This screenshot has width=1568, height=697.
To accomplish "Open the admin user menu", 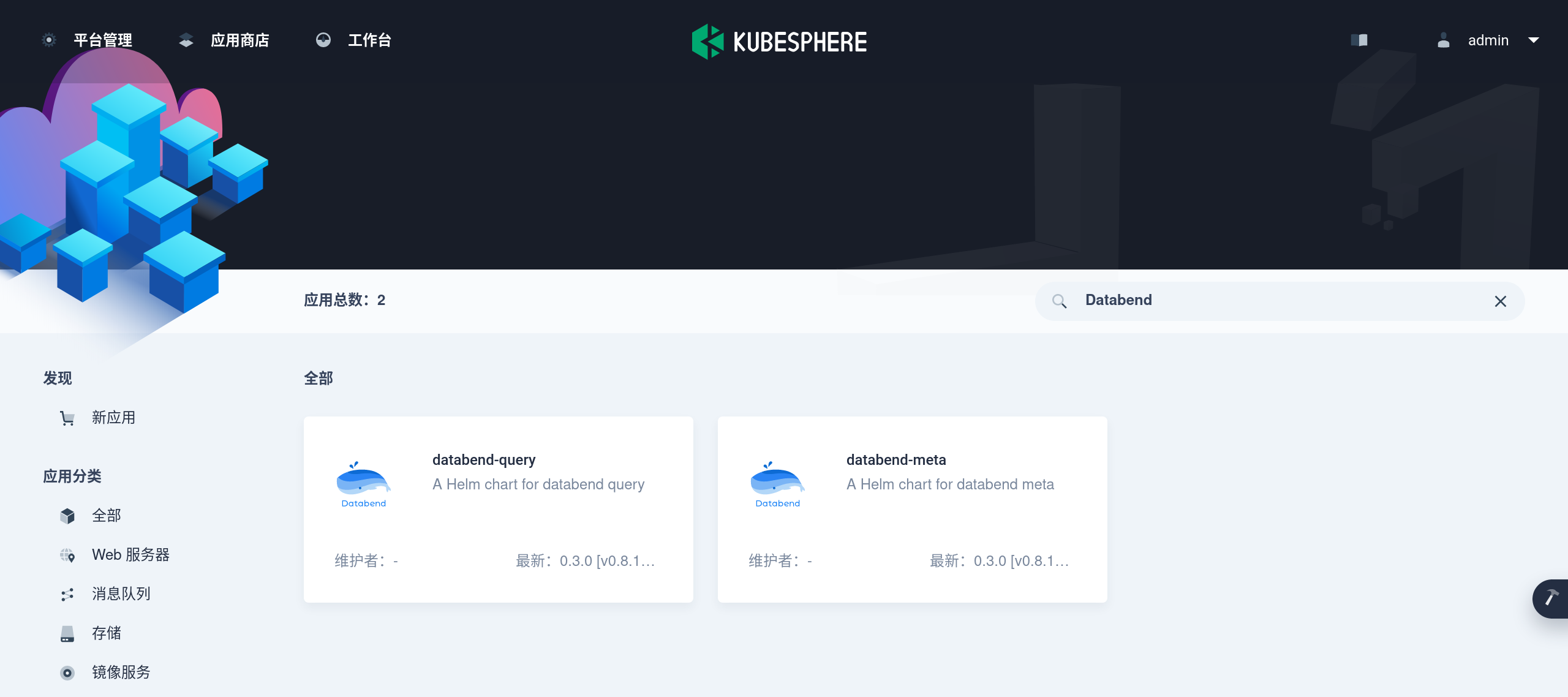I will pyautogui.click(x=1487, y=40).
